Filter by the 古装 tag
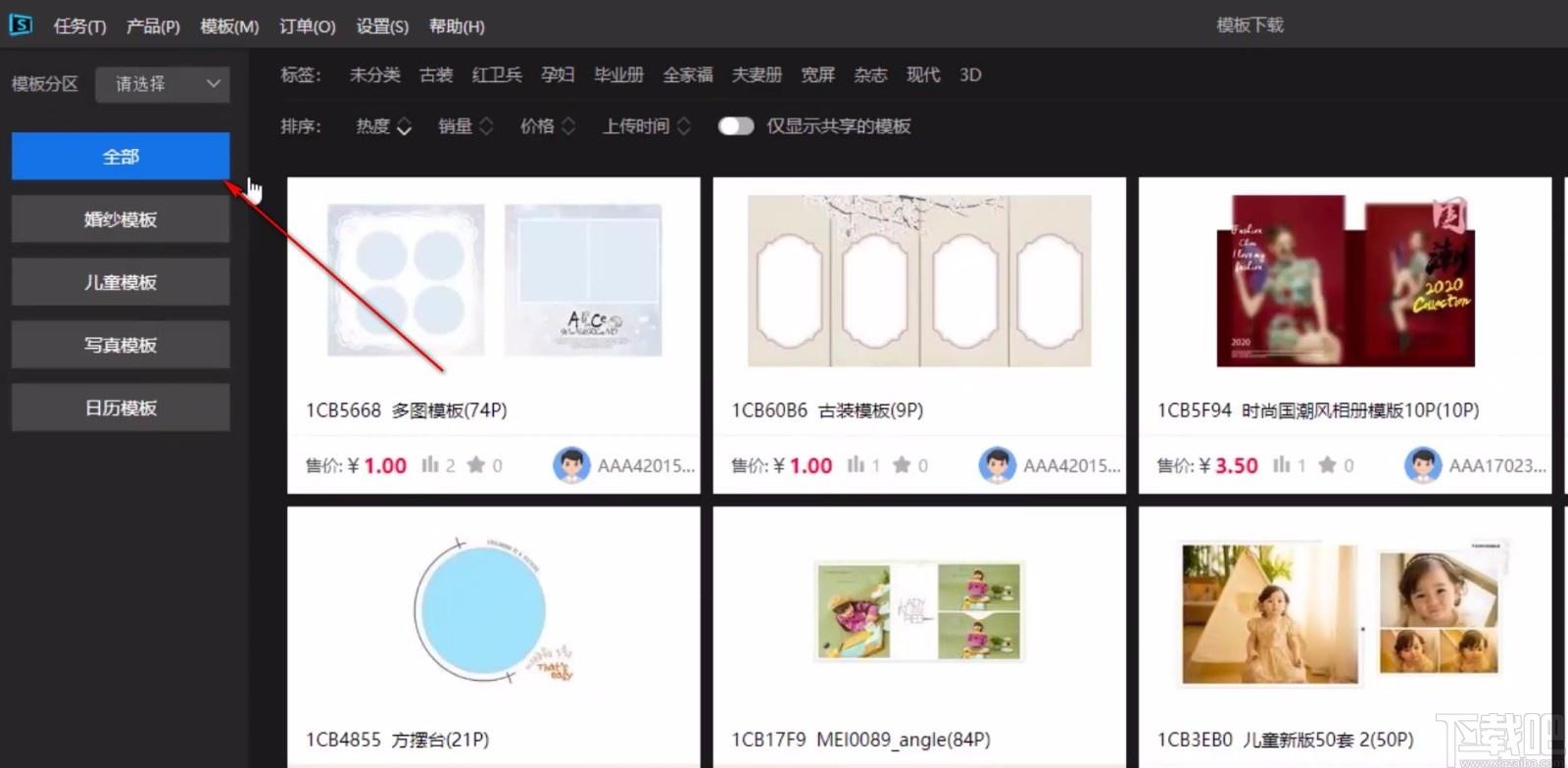This screenshot has width=1568, height=768. point(436,74)
